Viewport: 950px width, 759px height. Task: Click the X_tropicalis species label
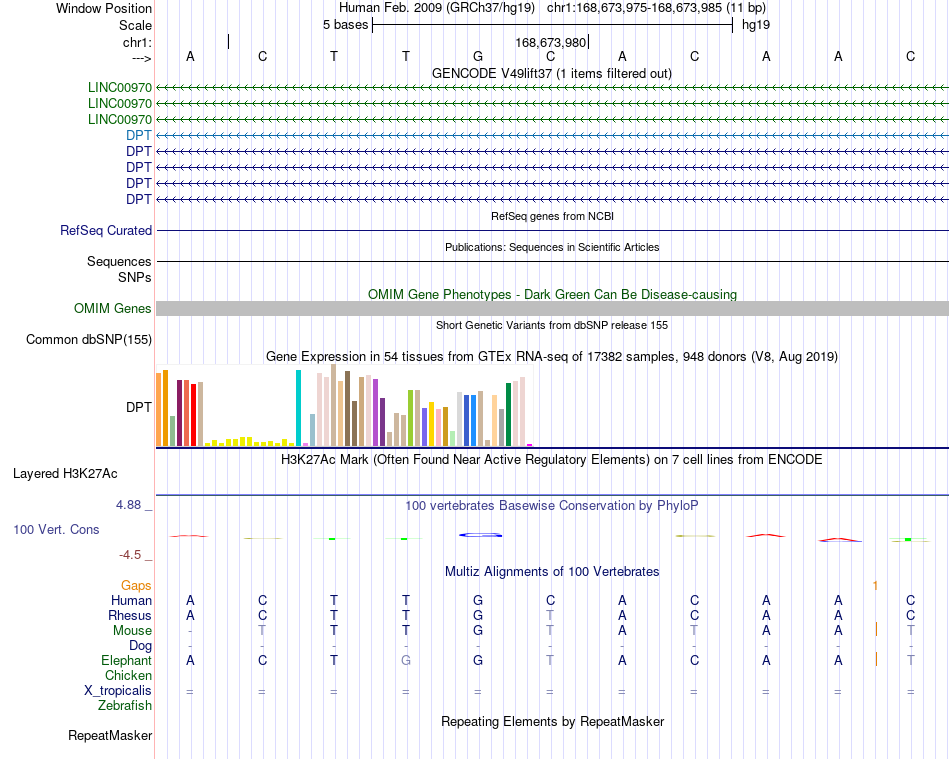(x=118, y=691)
